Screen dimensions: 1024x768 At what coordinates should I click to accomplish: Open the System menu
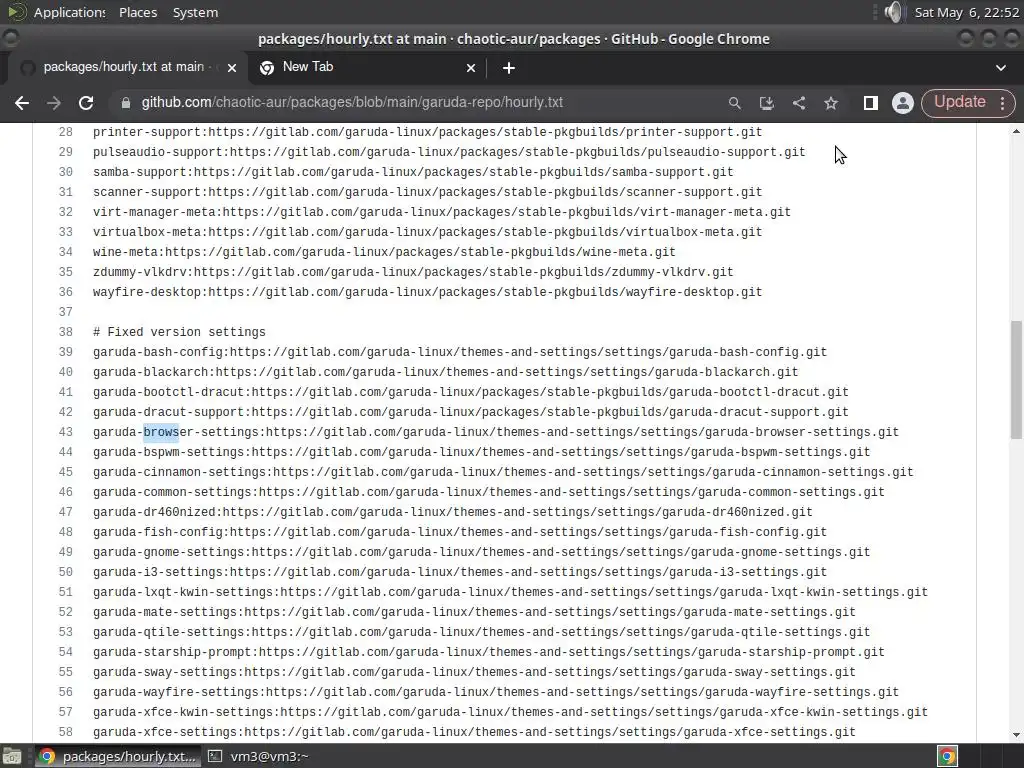tap(195, 12)
